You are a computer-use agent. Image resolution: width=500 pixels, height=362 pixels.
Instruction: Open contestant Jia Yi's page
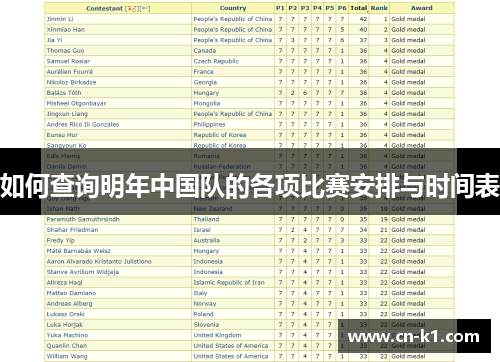tap(54, 40)
